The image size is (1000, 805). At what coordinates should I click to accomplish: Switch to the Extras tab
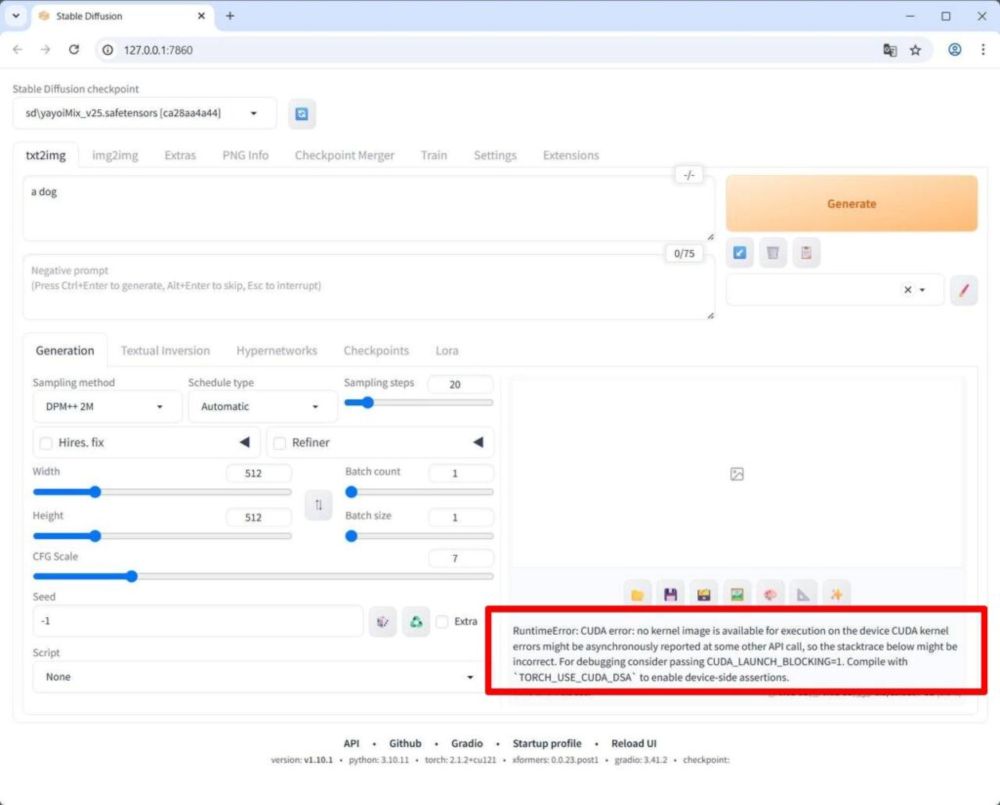(180, 156)
